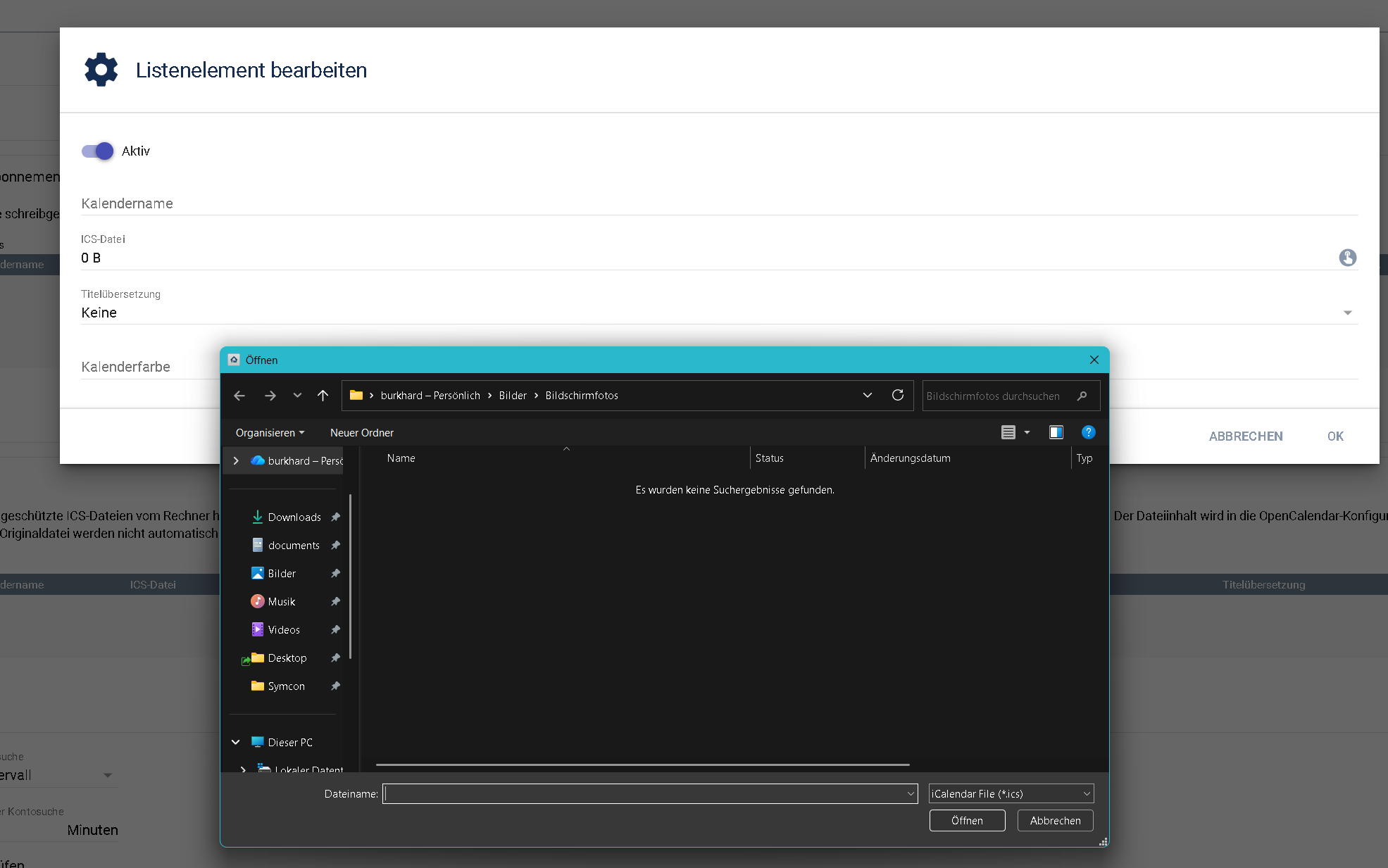Click the pin icon next to documents
Image resolution: width=1388 pixels, height=868 pixels.
(335, 545)
